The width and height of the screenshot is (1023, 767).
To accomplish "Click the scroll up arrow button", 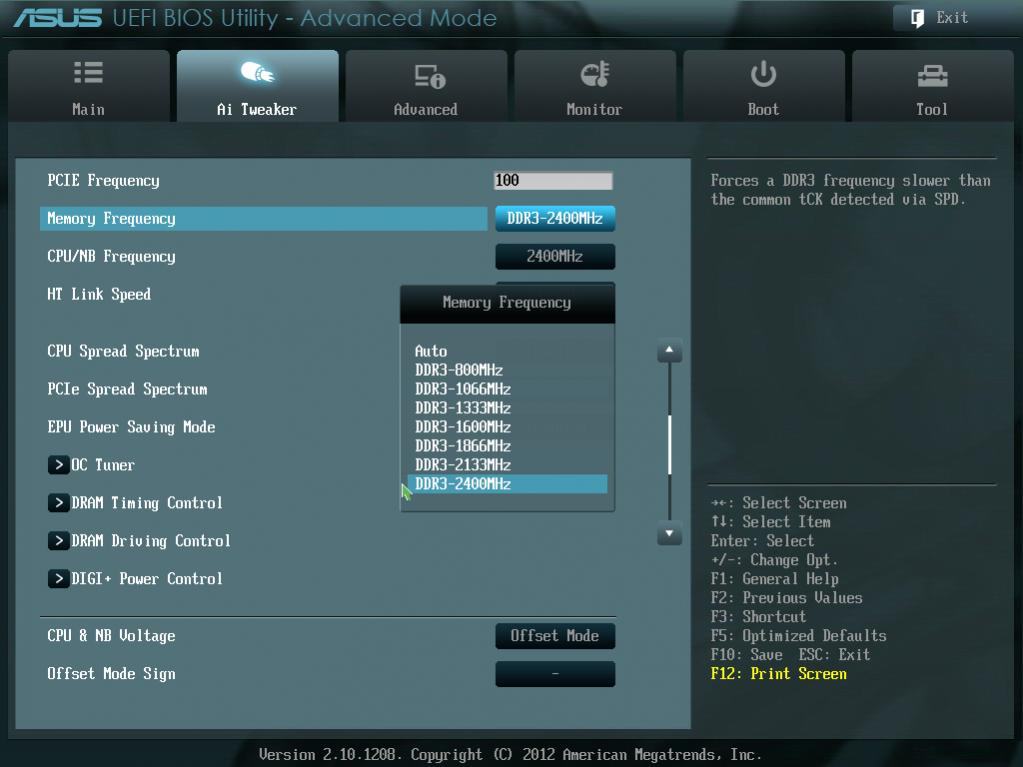I will (x=669, y=350).
